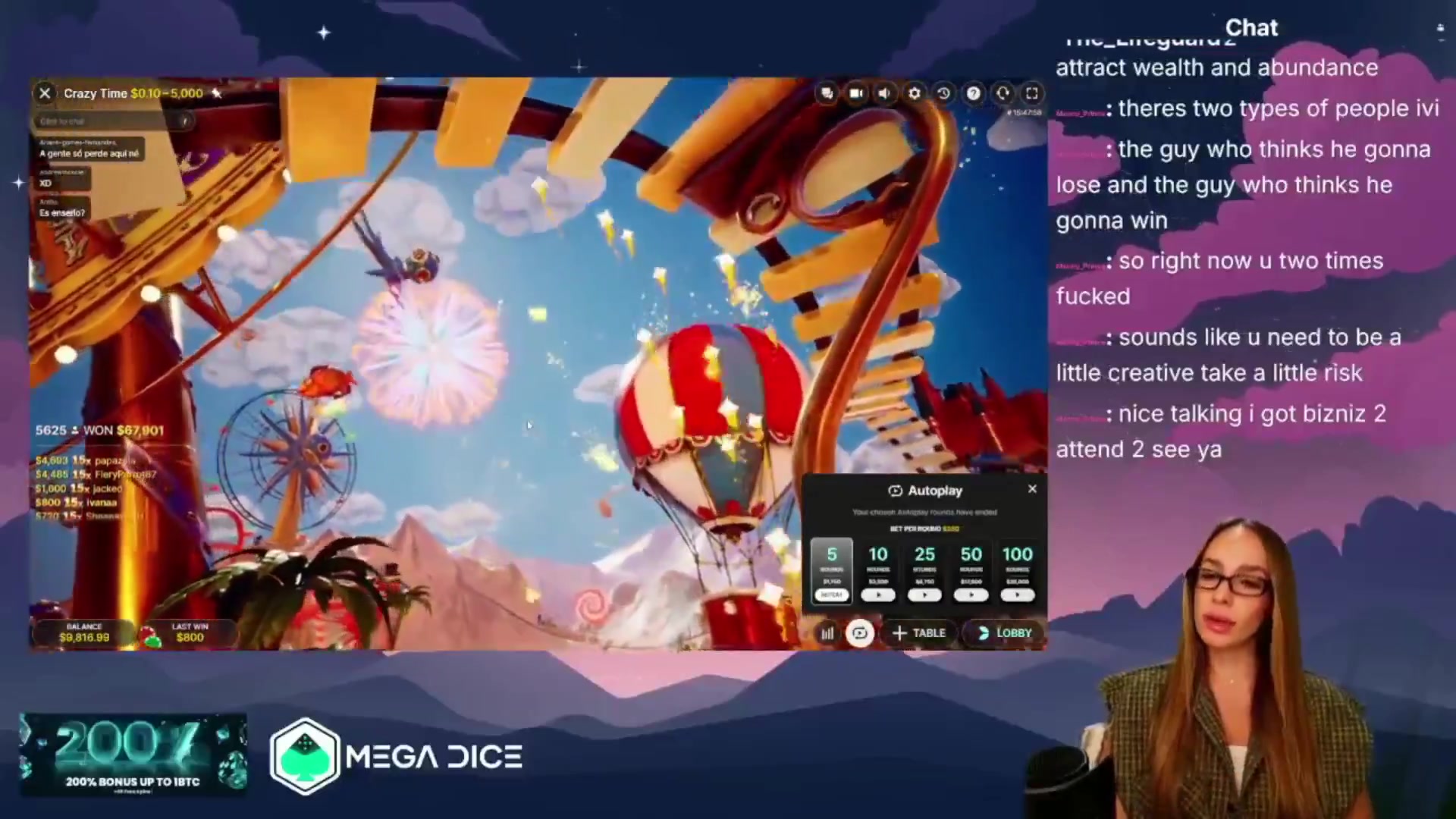Click the Mega Dice logo

click(397, 756)
